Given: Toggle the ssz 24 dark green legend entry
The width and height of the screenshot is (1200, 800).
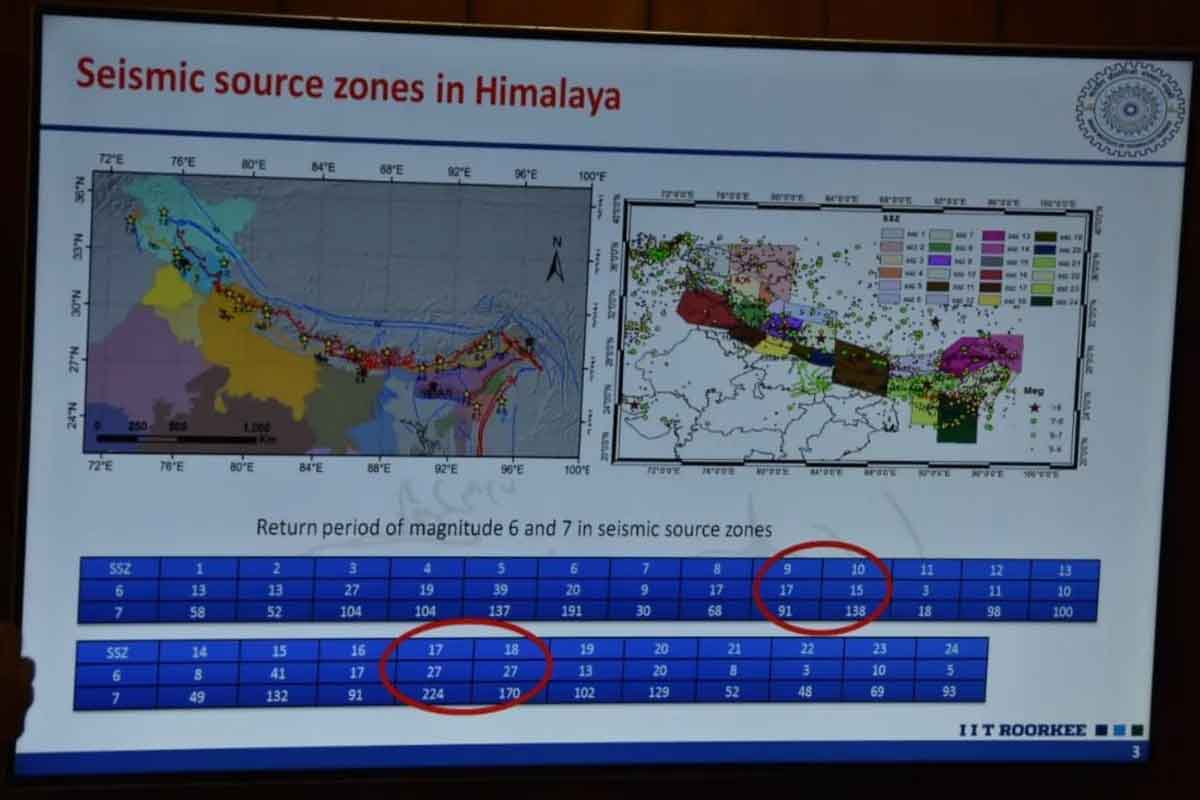Looking at the screenshot, I should 1046,300.
